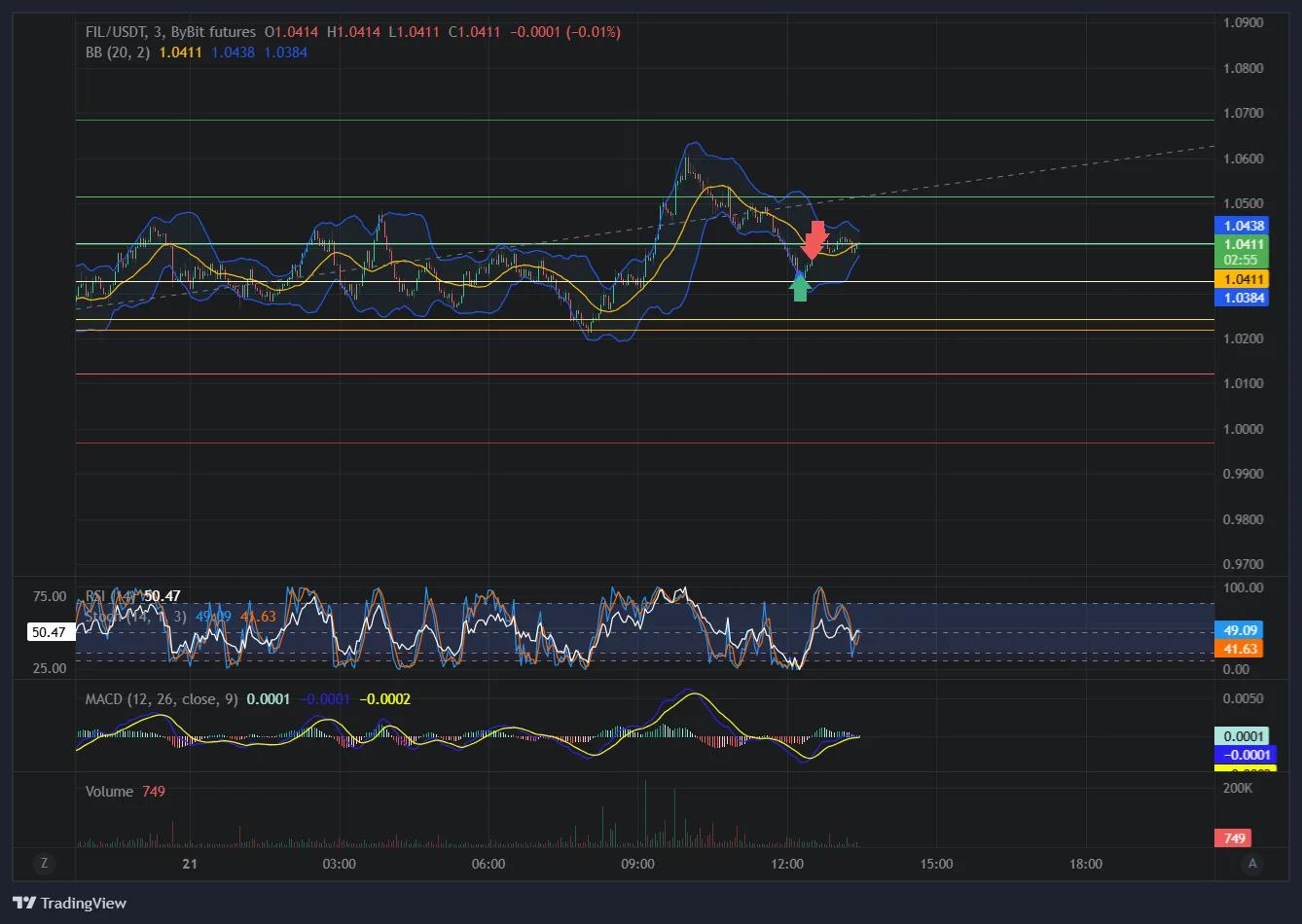The width and height of the screenshot is (1302, 924).
Task: Click the red 749 volume axis label
Action: pyautogui.click(x=1234, y=838)
